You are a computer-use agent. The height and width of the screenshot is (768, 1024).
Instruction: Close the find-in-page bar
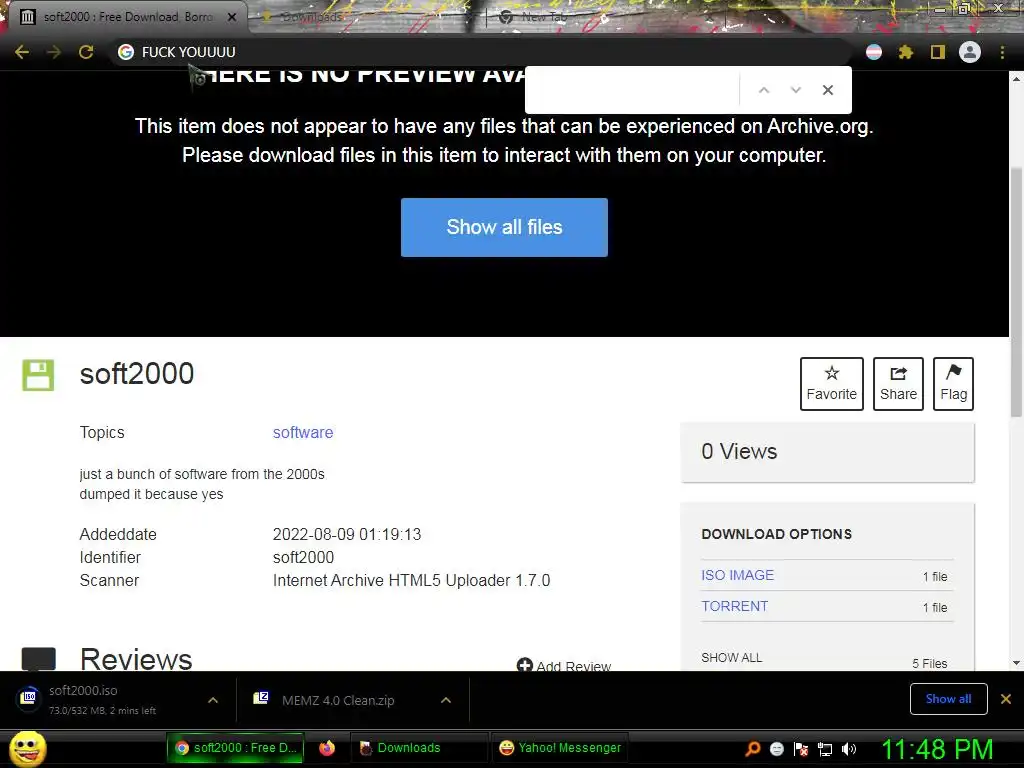pos(827,90)
